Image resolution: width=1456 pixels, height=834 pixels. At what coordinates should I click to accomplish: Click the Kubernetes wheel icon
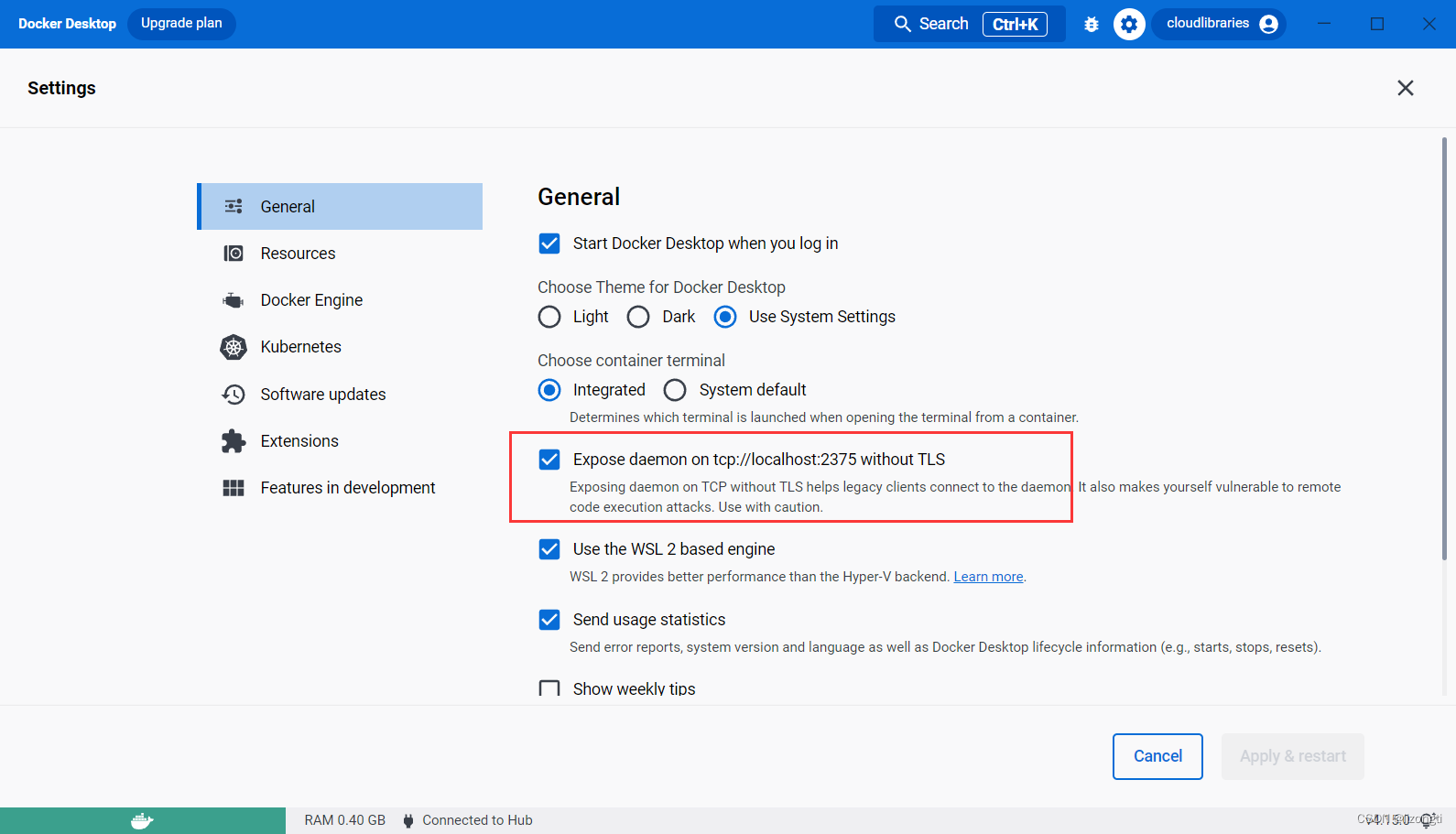point(234,347)
